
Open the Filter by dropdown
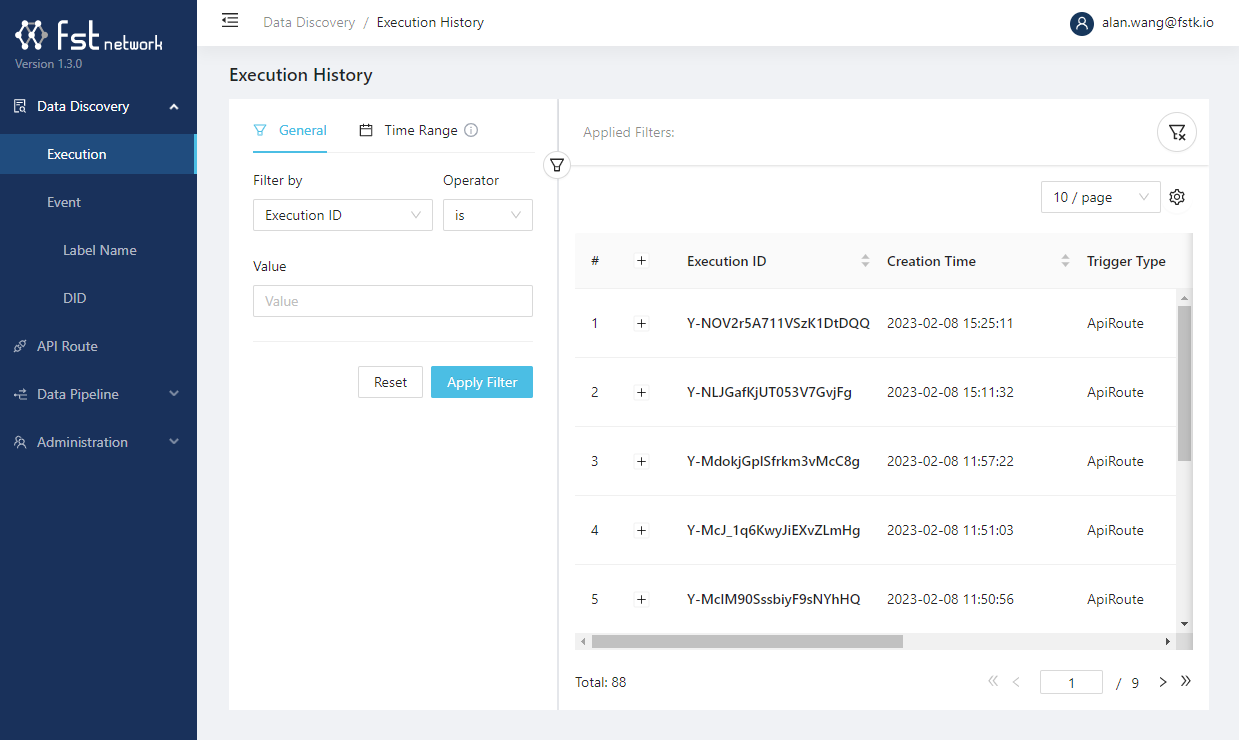coord(342,215)
